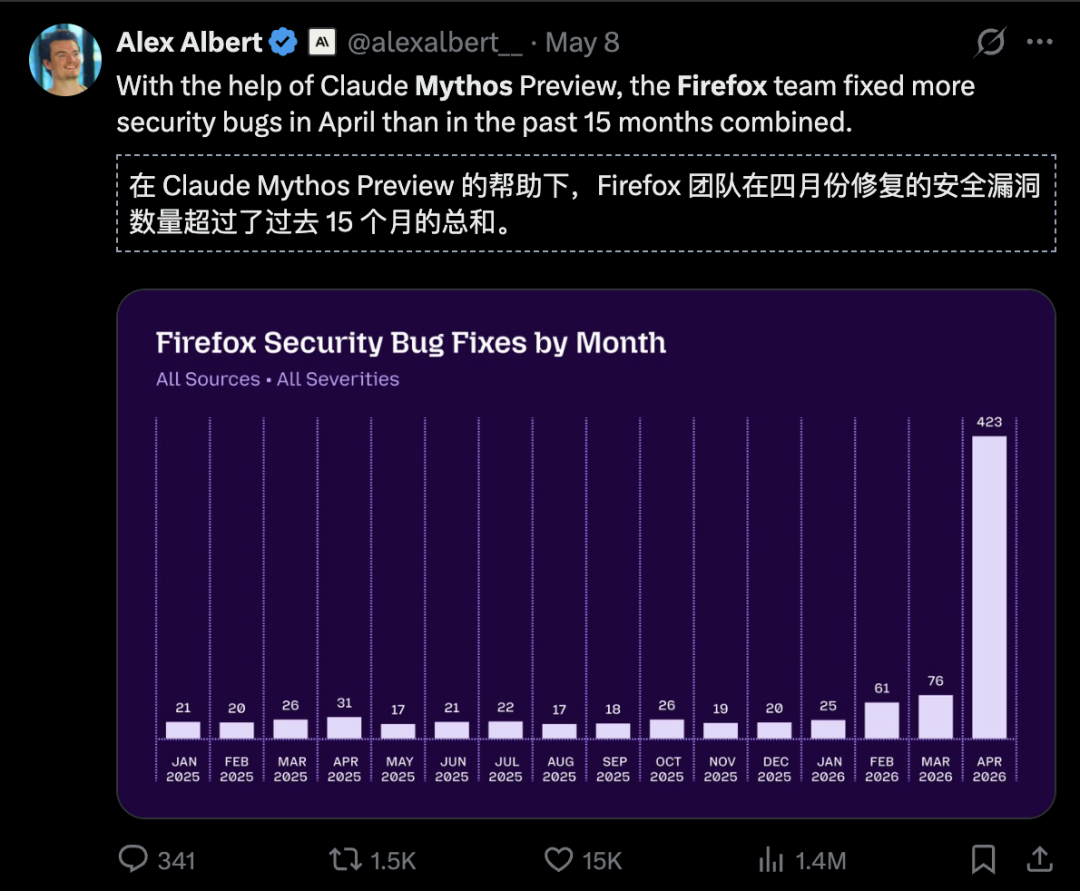
Task: Open view analytics bar chart icon
Action: tap(771, 860)
